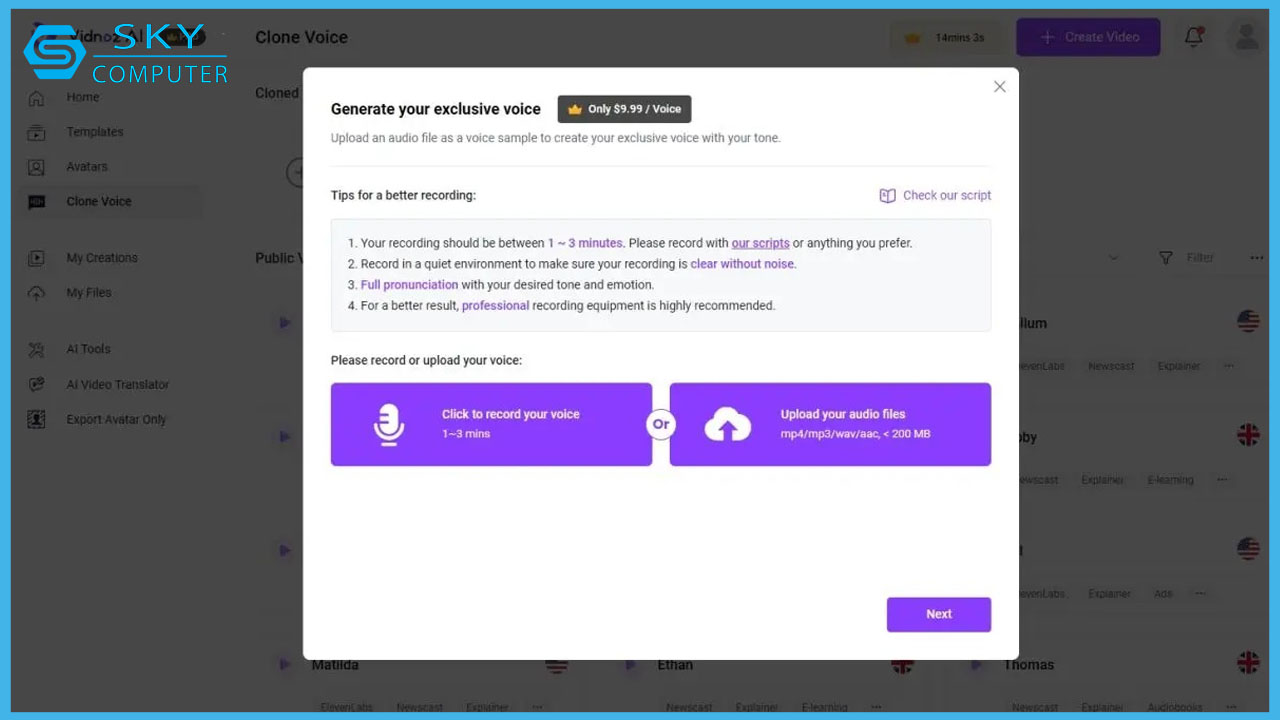Open My Files in the sidebar

click(89, 293)
